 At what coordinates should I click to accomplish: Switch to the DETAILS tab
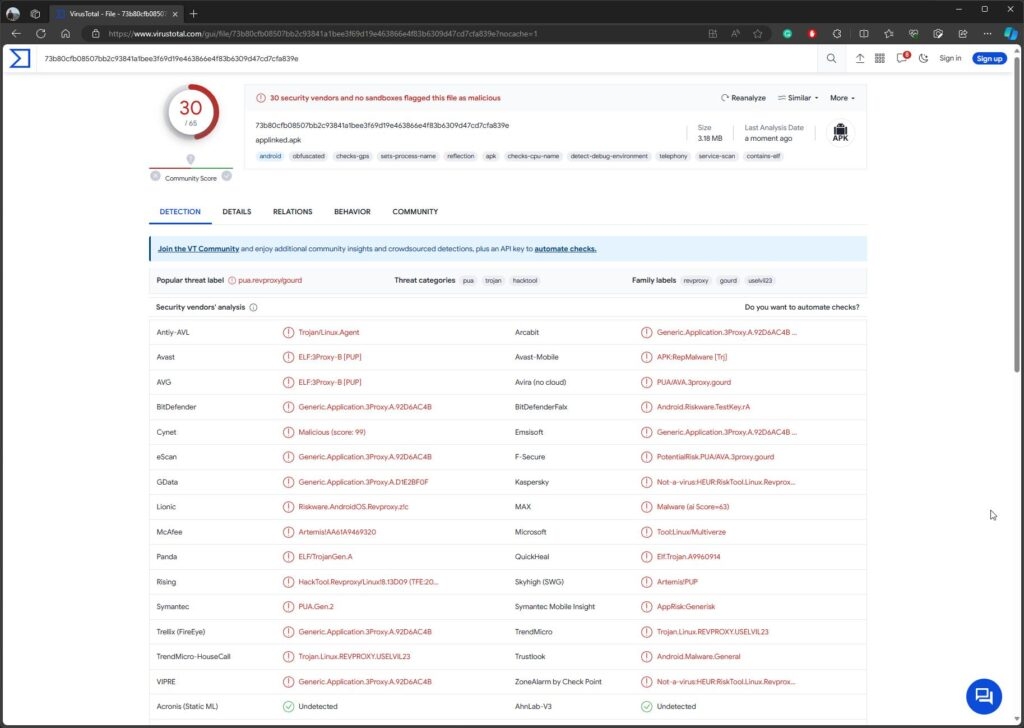236,212
